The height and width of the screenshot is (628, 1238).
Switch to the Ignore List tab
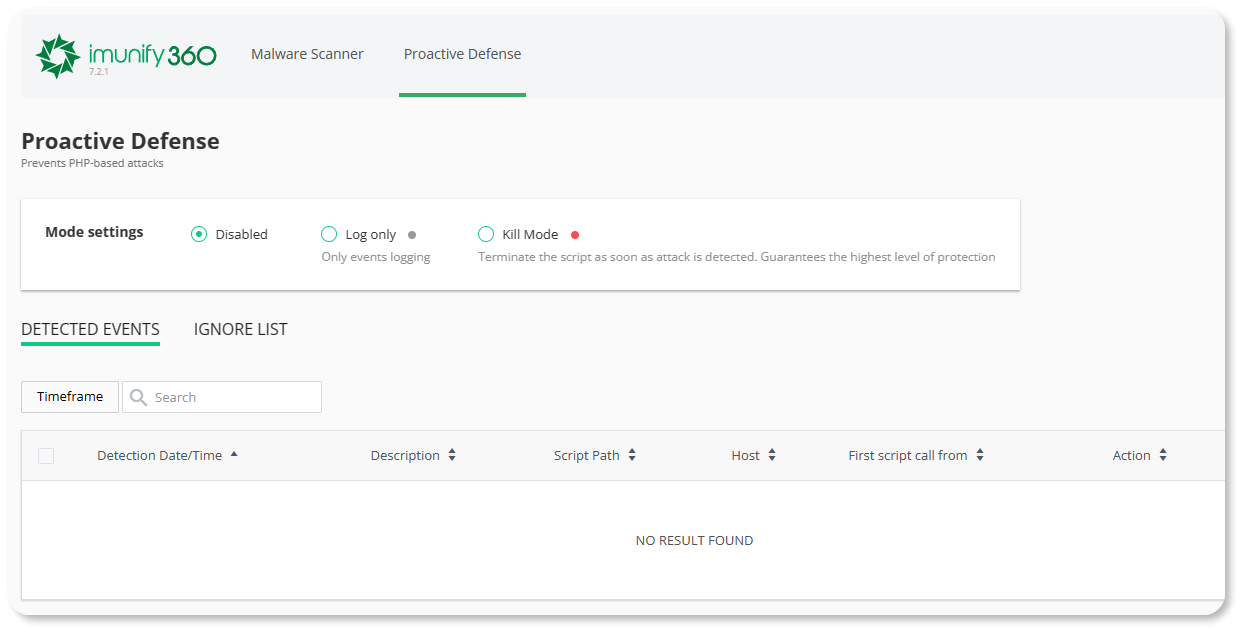point(240,329)
